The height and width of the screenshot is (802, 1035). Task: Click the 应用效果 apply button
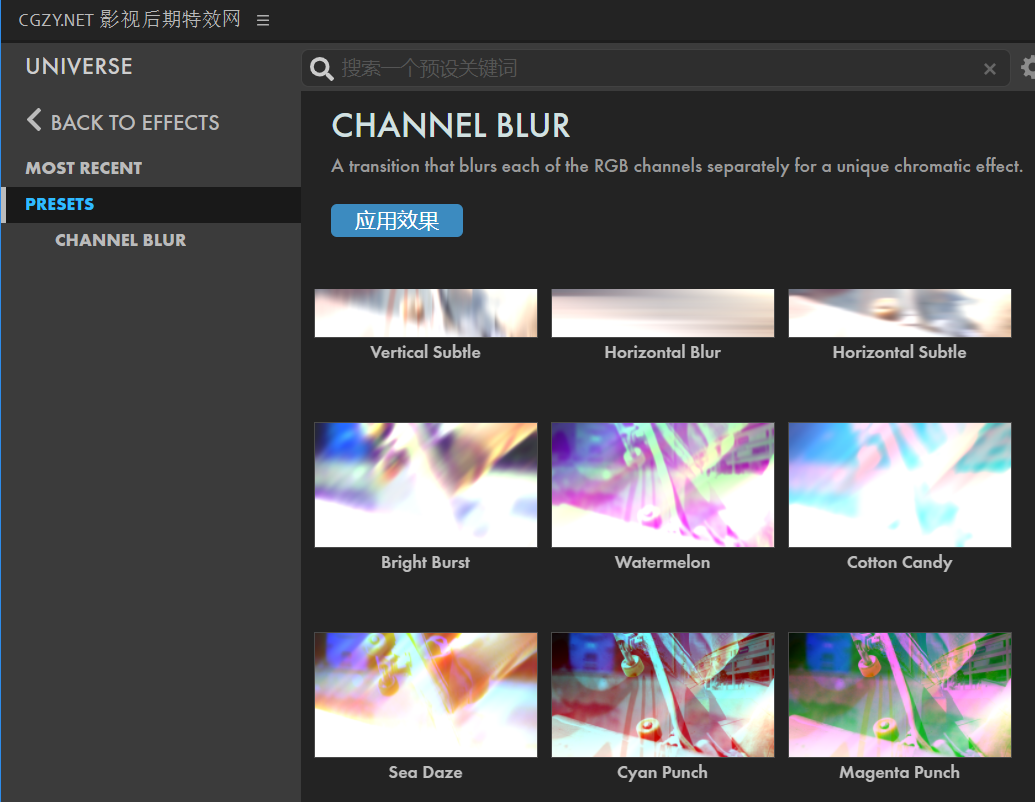[x=397, y=220]
